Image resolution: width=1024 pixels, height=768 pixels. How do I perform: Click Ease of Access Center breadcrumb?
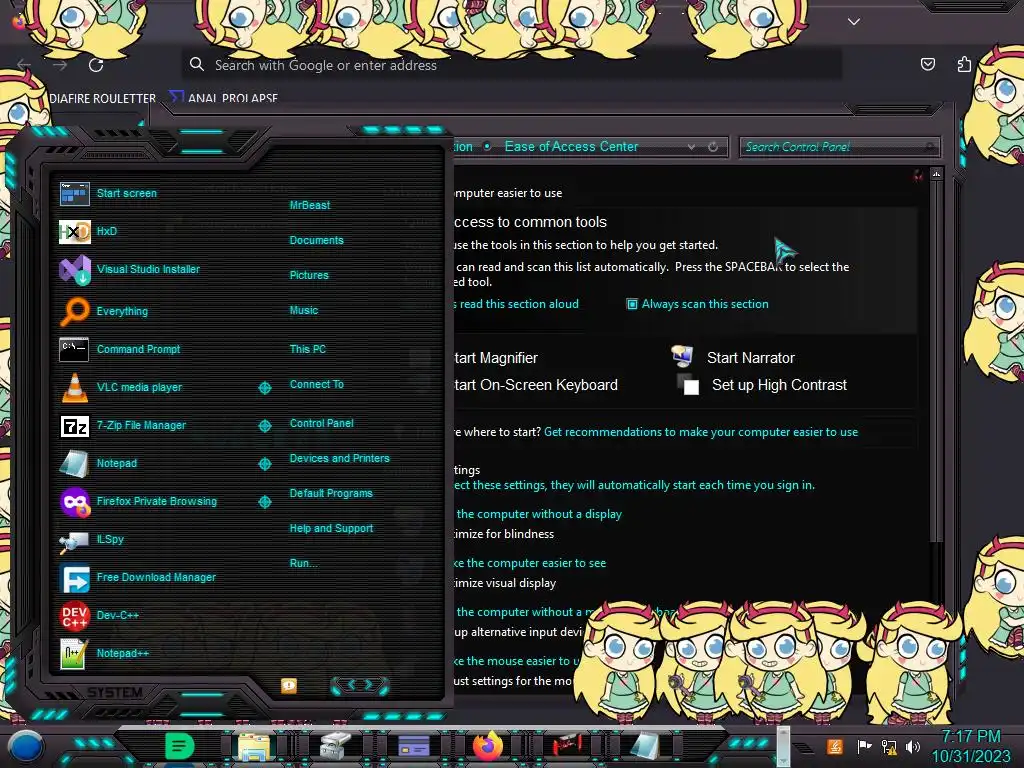click(571, 147)
